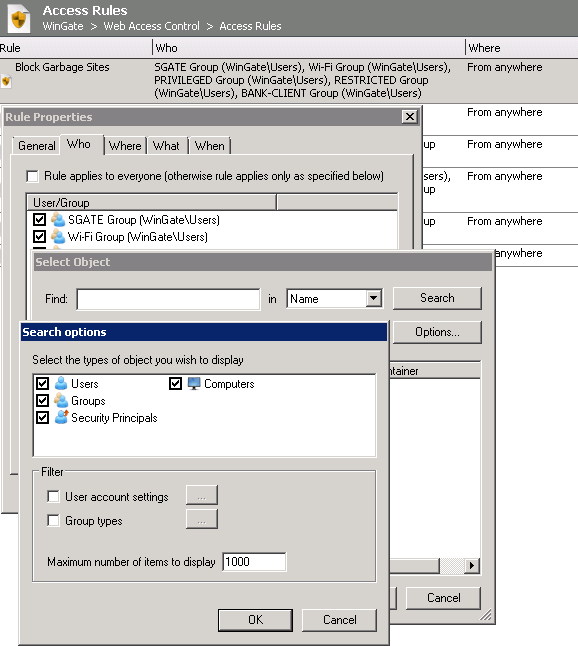This screenshot has height=646, width=578.
Task: Click Maximum number of items field
Action: [x=254, y=562]
